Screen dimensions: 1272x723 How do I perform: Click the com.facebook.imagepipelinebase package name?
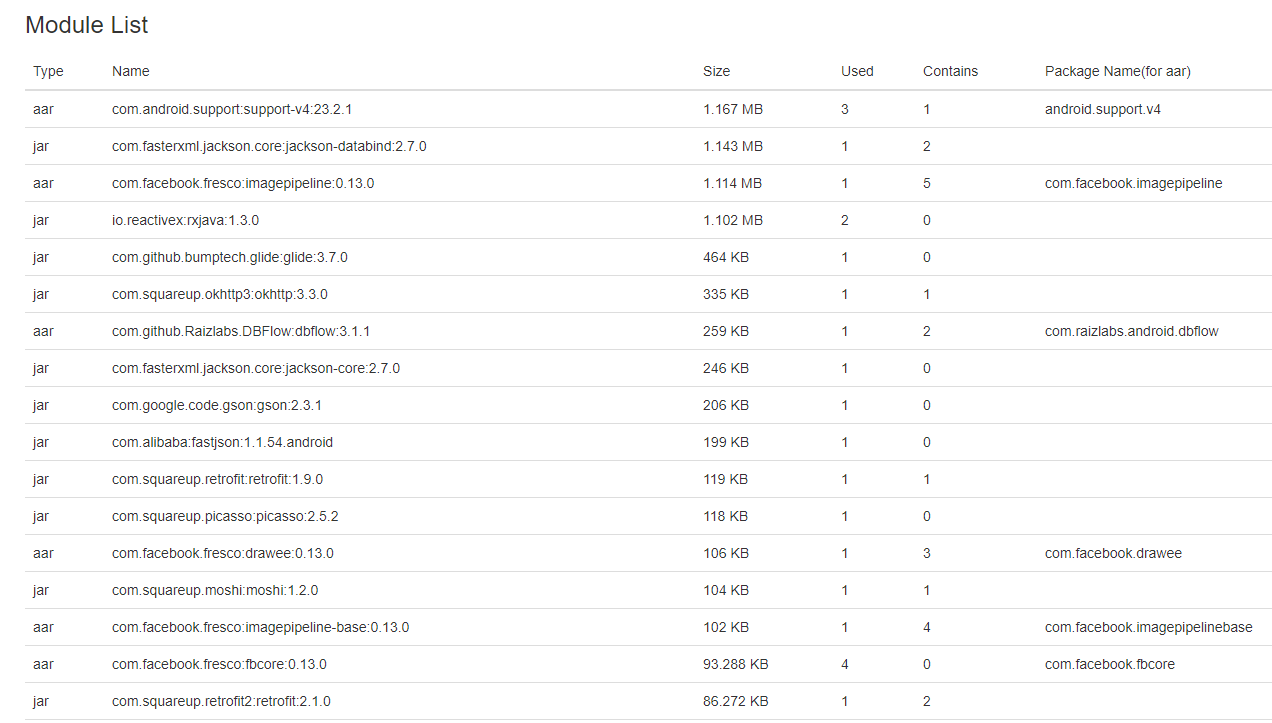(1149, 627)
